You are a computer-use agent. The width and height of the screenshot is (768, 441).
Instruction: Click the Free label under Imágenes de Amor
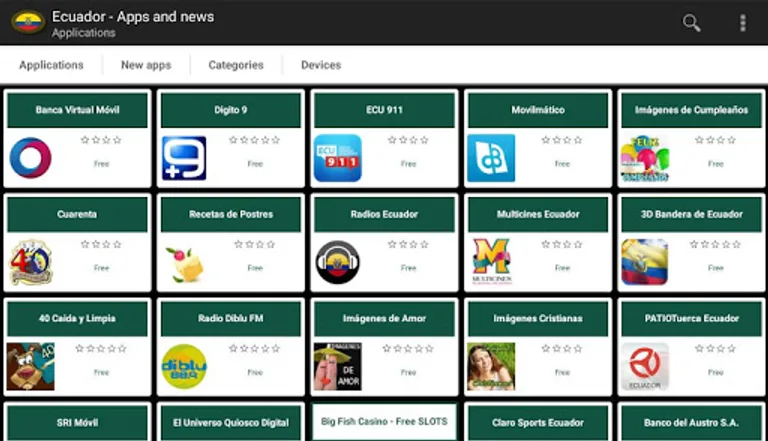(x=408, y=372)
